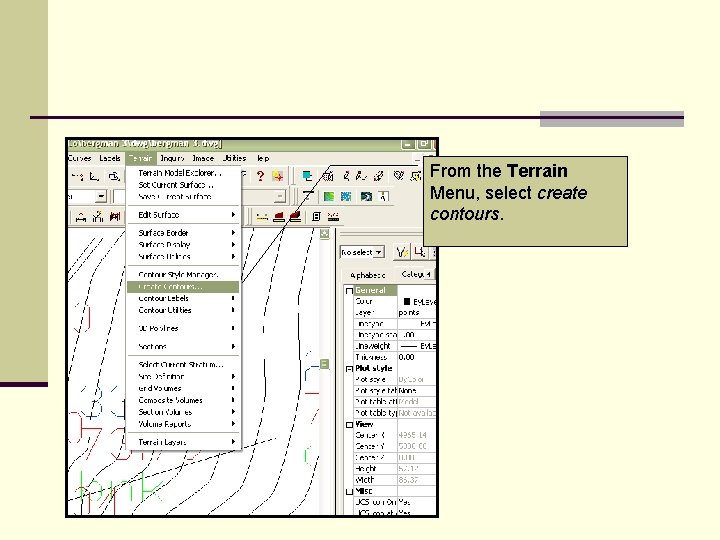This screenshot has width=720, height=540.
Task: Expand the Grid Volumes submenu
Action: [183, 388]
